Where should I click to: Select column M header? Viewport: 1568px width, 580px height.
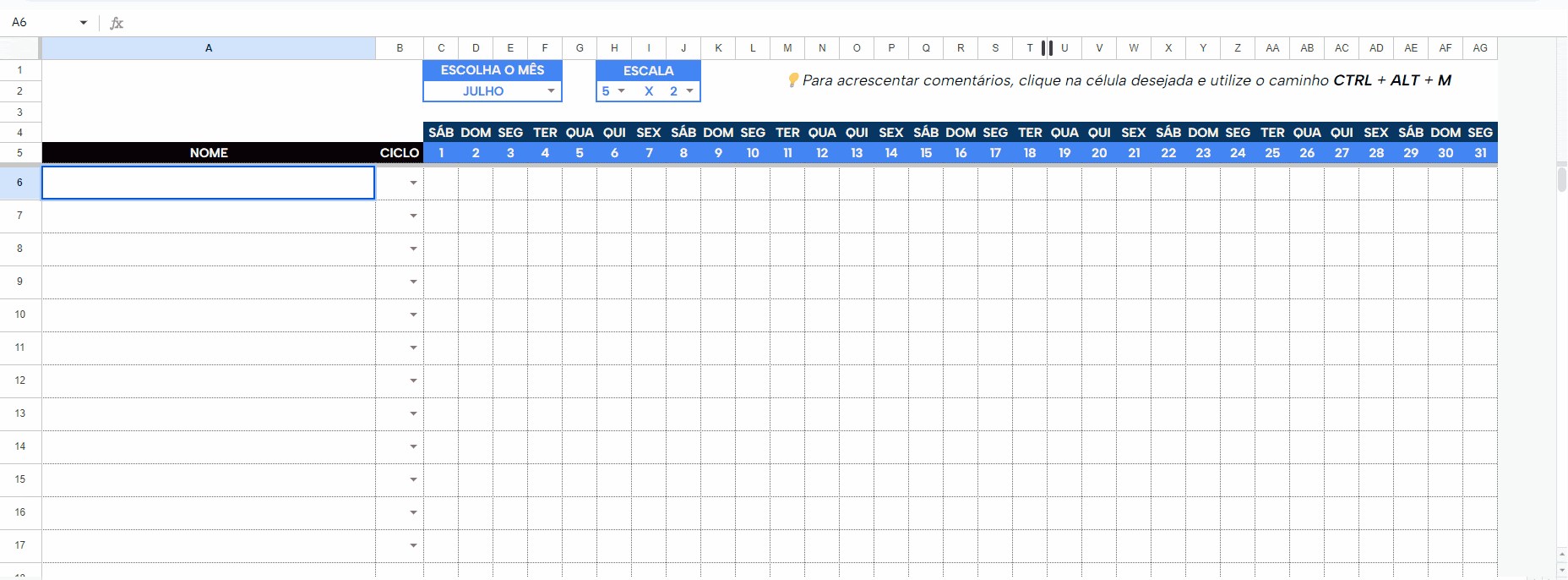[x=787, y=48]
